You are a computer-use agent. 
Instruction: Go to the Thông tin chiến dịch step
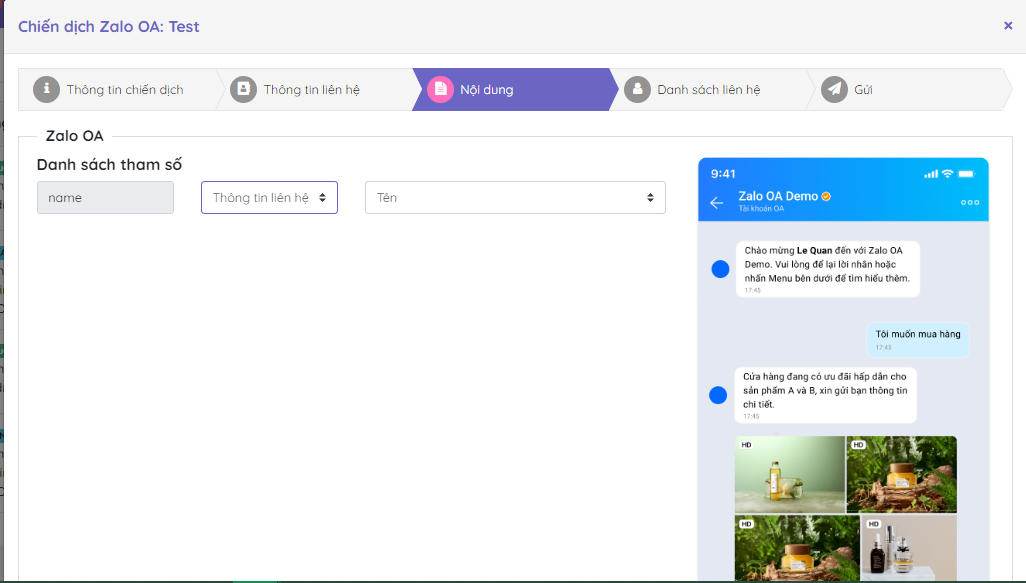(x=122, y=90)
